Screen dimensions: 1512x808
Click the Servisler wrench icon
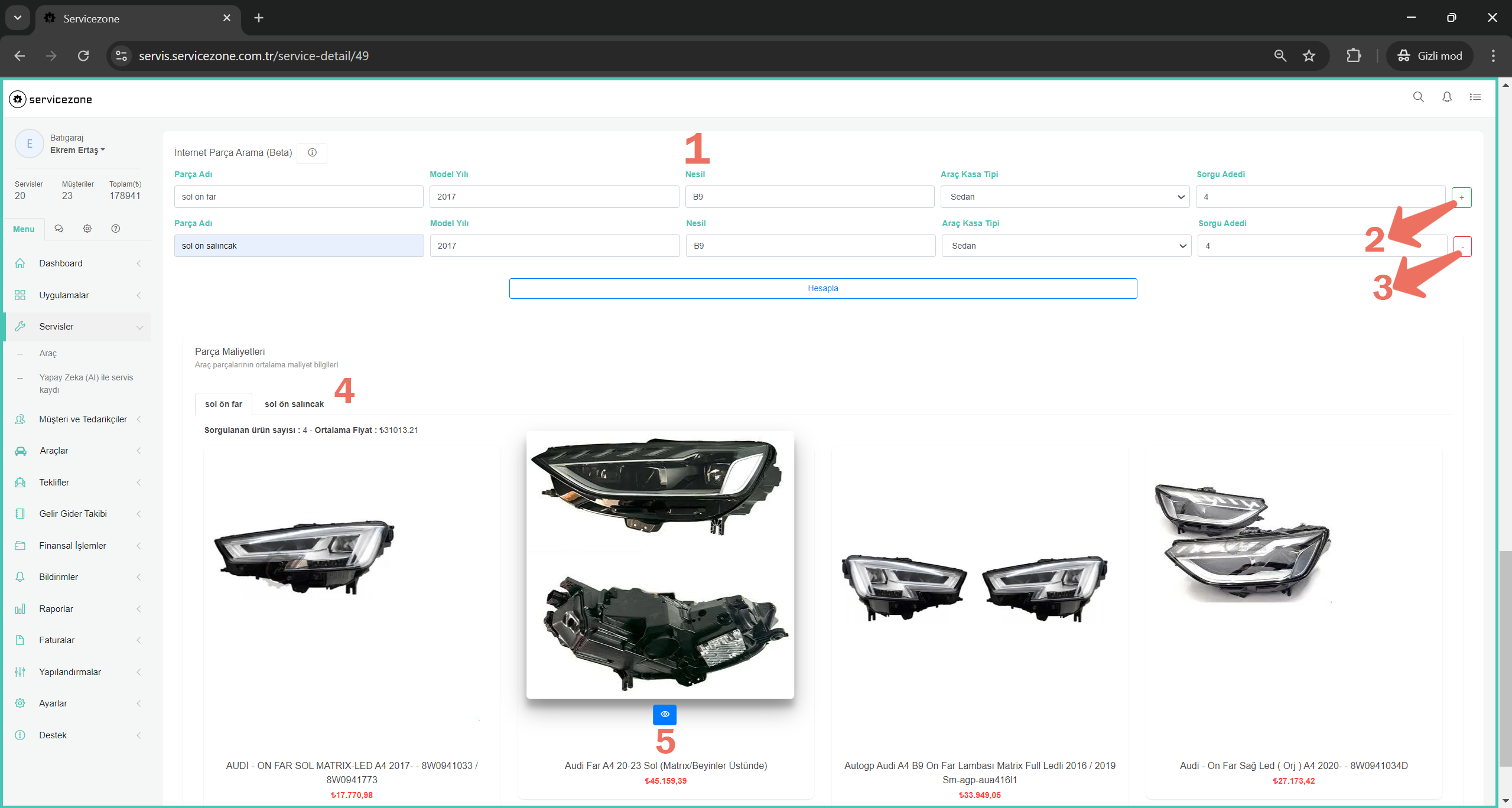pyautogui.click(x=20, y=327)
